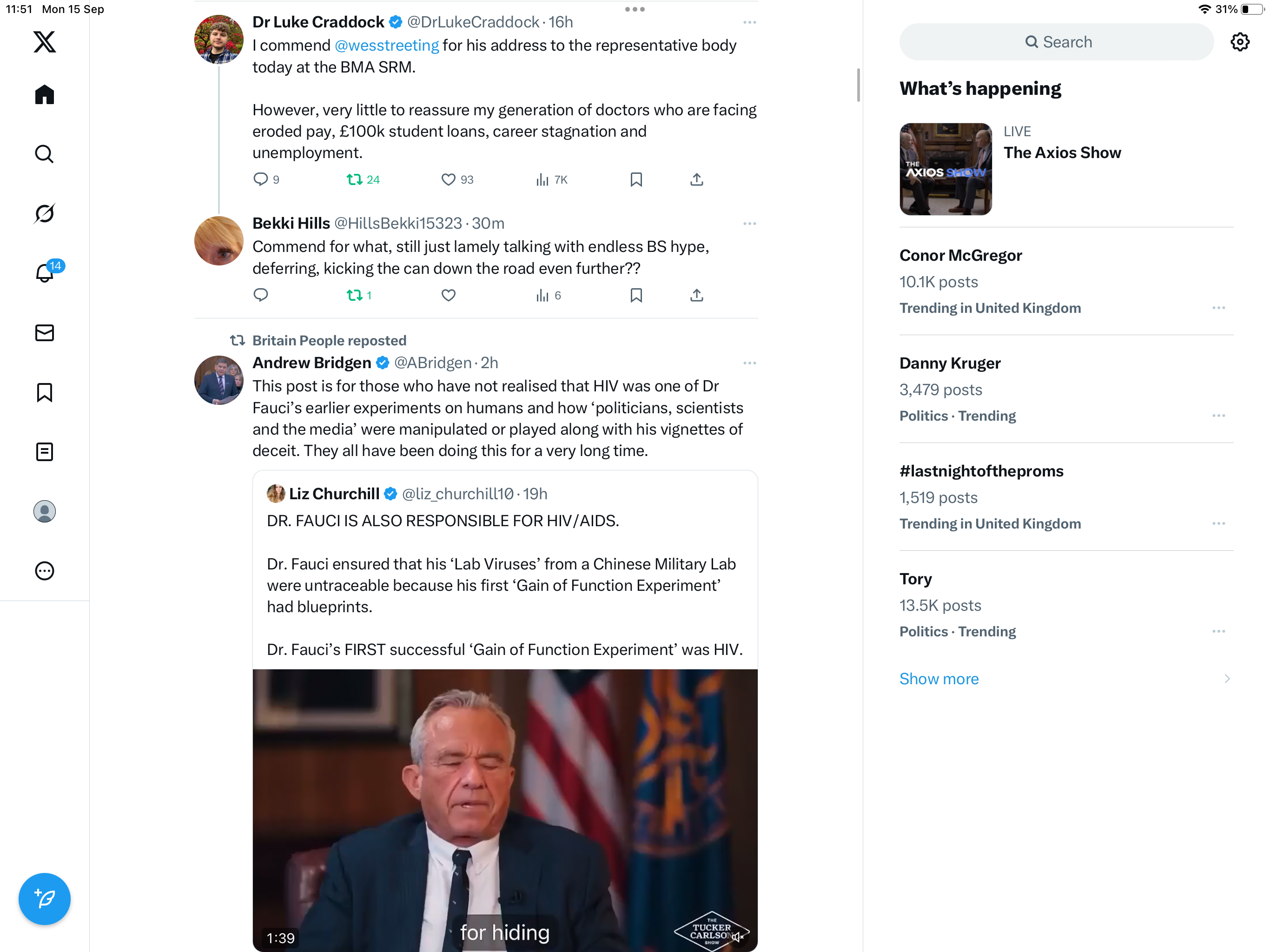Reply to Bekki Hills's post
This screenshot has height=952, width=1270.
(x=261, y=295)
